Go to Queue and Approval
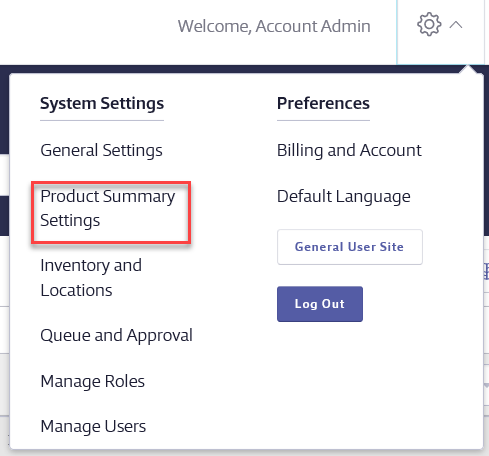This screenshot has height=456, width=489. coord(116,335)
